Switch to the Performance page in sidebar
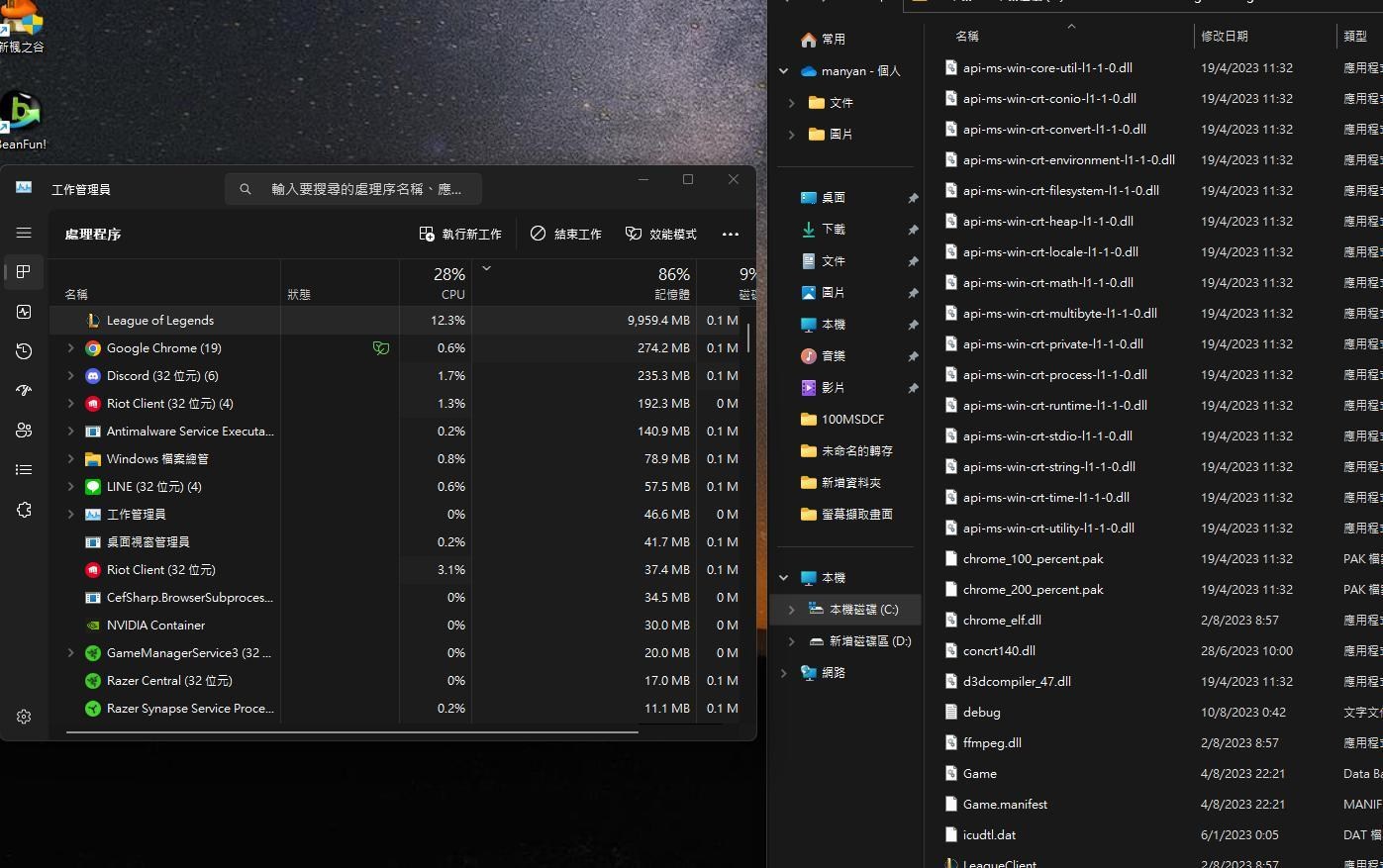This screenshot has width=1383, height=868. 24,312
